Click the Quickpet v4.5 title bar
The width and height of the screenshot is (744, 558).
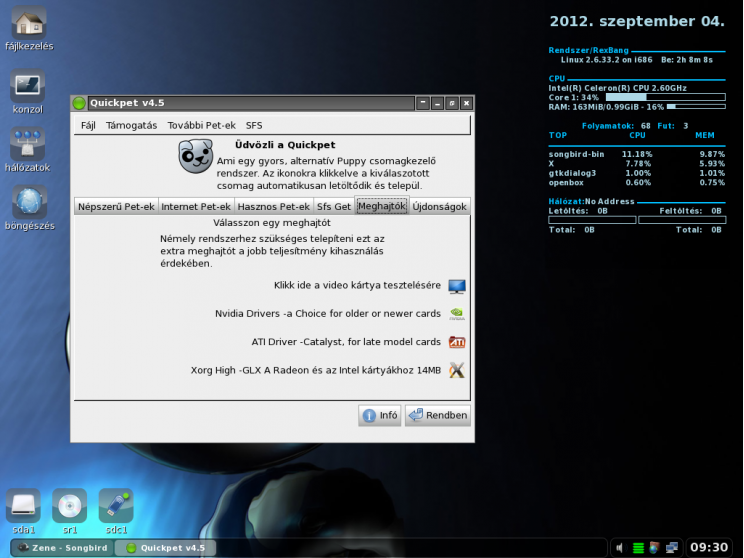coord(251,103)
